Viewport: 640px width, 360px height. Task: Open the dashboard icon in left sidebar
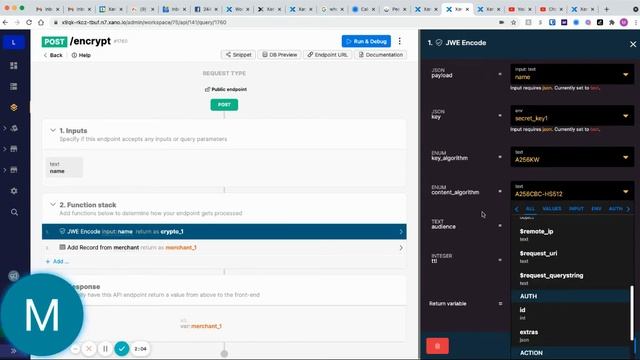point(14,66)
